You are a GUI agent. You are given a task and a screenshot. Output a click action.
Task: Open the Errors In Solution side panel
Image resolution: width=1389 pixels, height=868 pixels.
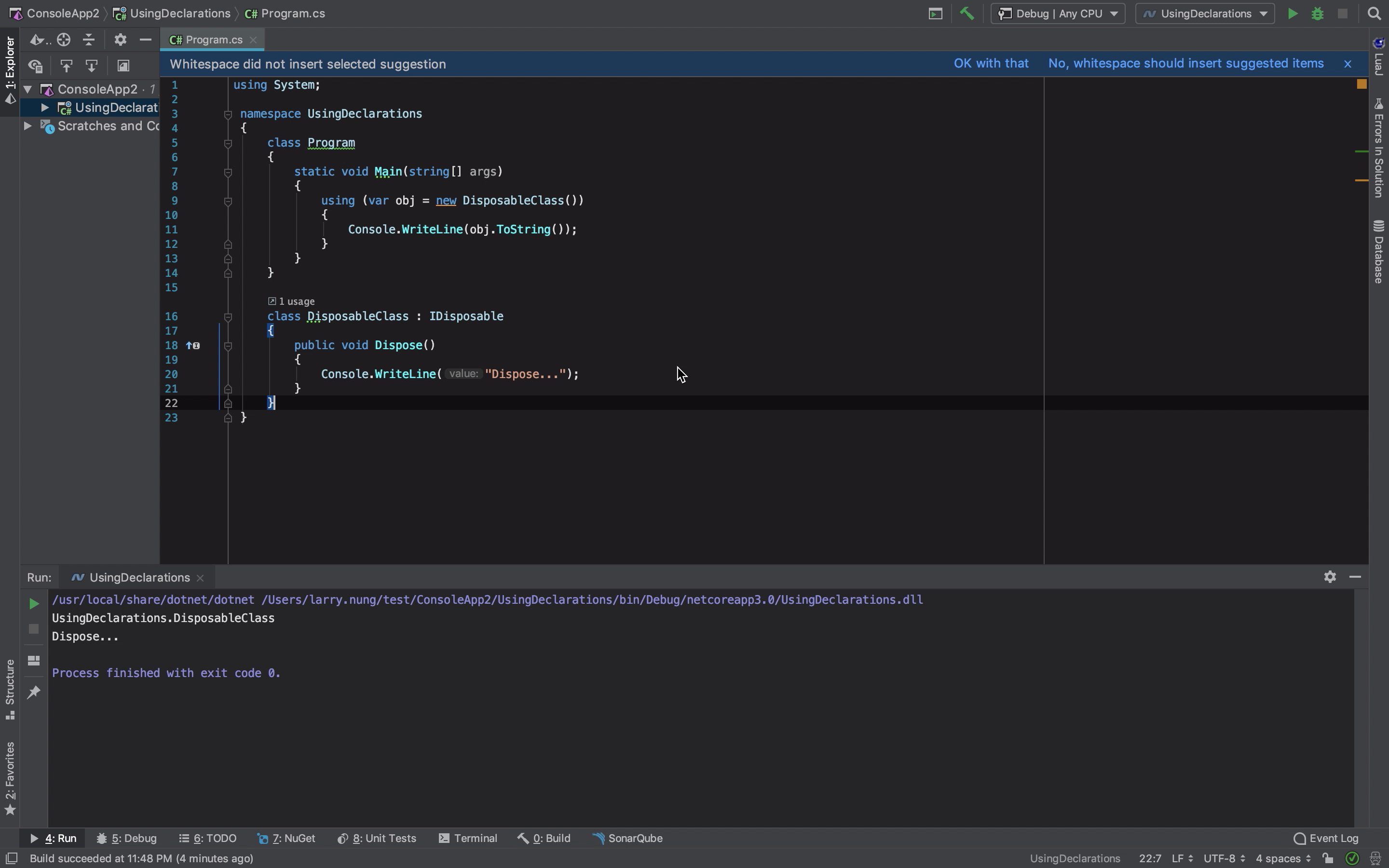(x=1379, y=148)
